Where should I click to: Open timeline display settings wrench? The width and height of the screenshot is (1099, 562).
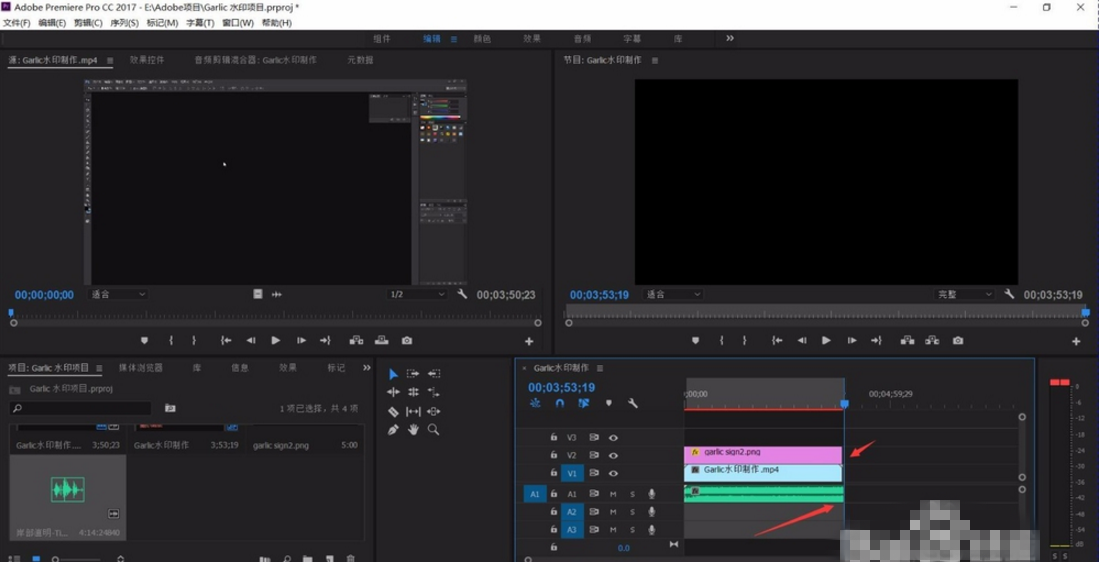tap(633, 404)
